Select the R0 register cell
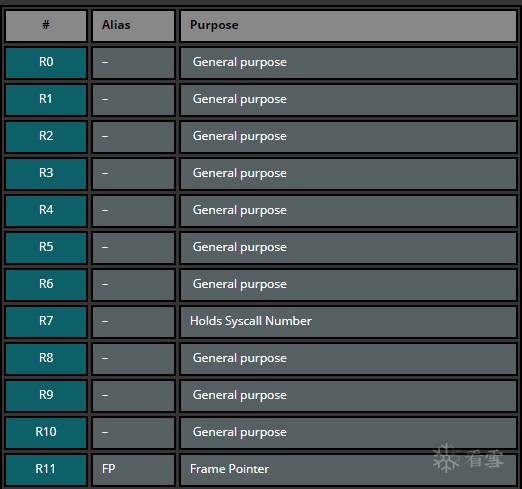 (x=46, y=63)
